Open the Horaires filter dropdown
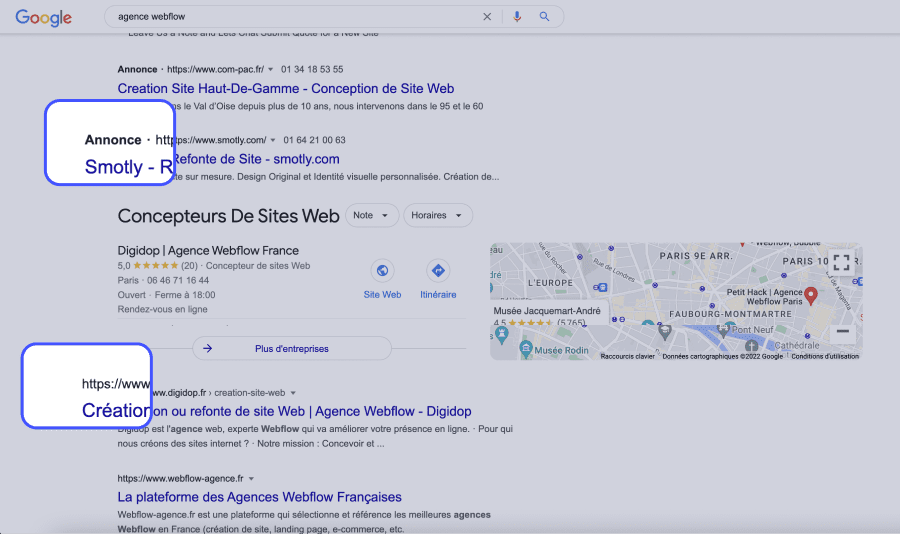The height and width of the screenshot is (534, 900). [437, 215]
